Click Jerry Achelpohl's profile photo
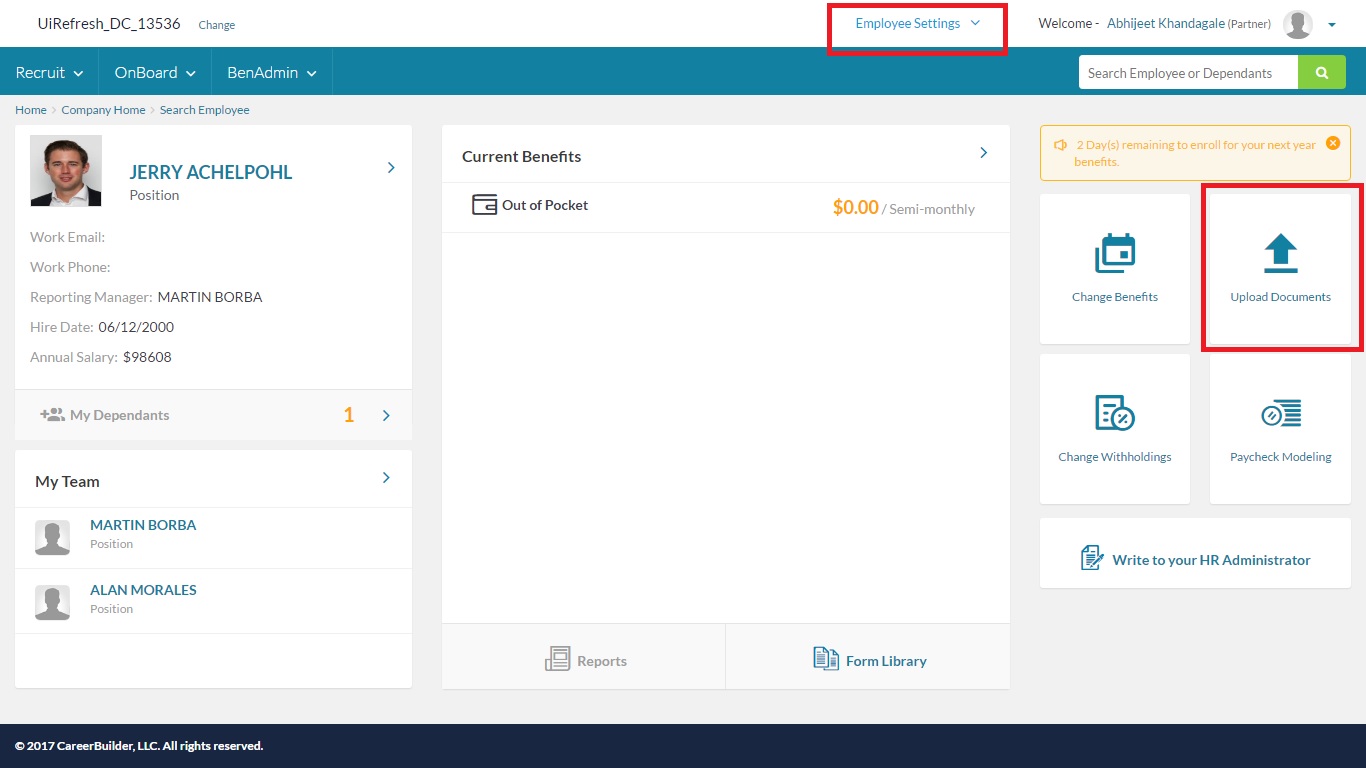 point(66,171)
